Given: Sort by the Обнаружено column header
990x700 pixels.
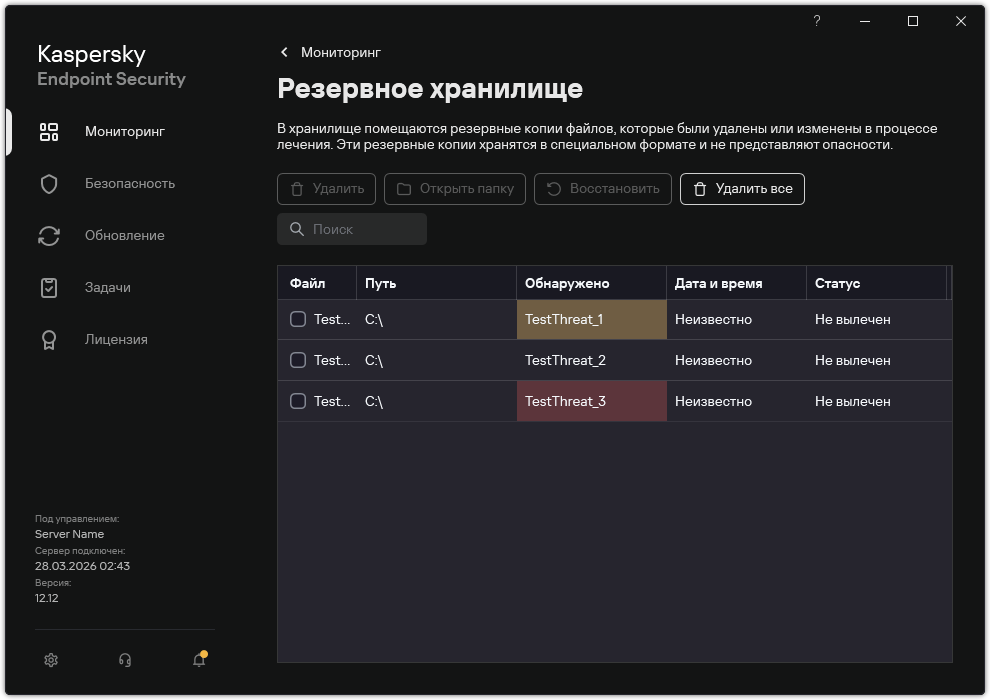Looking at the screenshot, I should click(x=591, y=283).
